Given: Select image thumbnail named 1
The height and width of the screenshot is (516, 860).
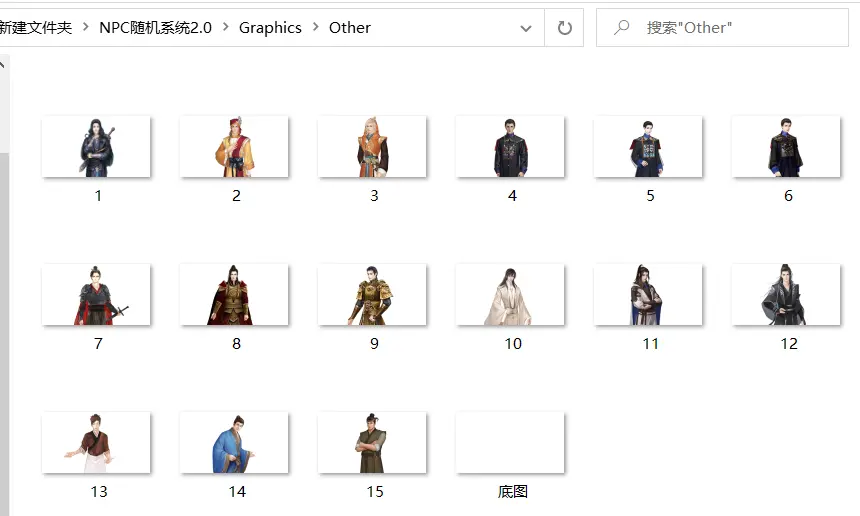Looking at the screenshot, I should [97, 147].
